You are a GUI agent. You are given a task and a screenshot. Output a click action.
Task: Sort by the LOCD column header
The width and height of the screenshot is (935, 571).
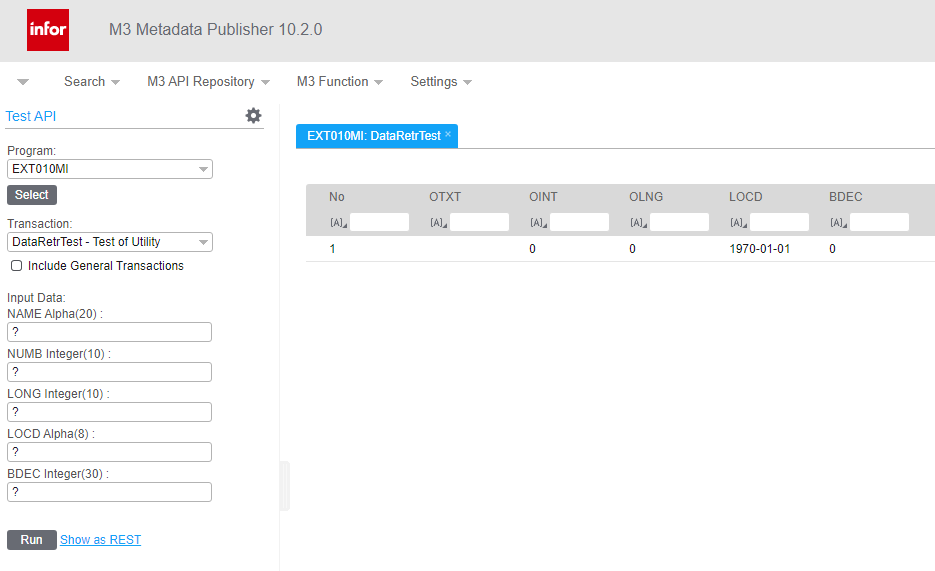tap(745, 197)
